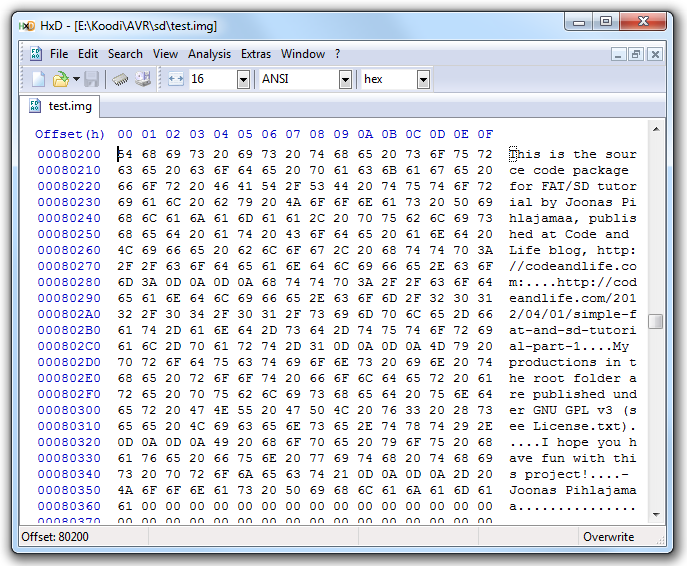687x566 pixels.
Task: Click the New file toolbar icon
Action: [x=39, y=79]
